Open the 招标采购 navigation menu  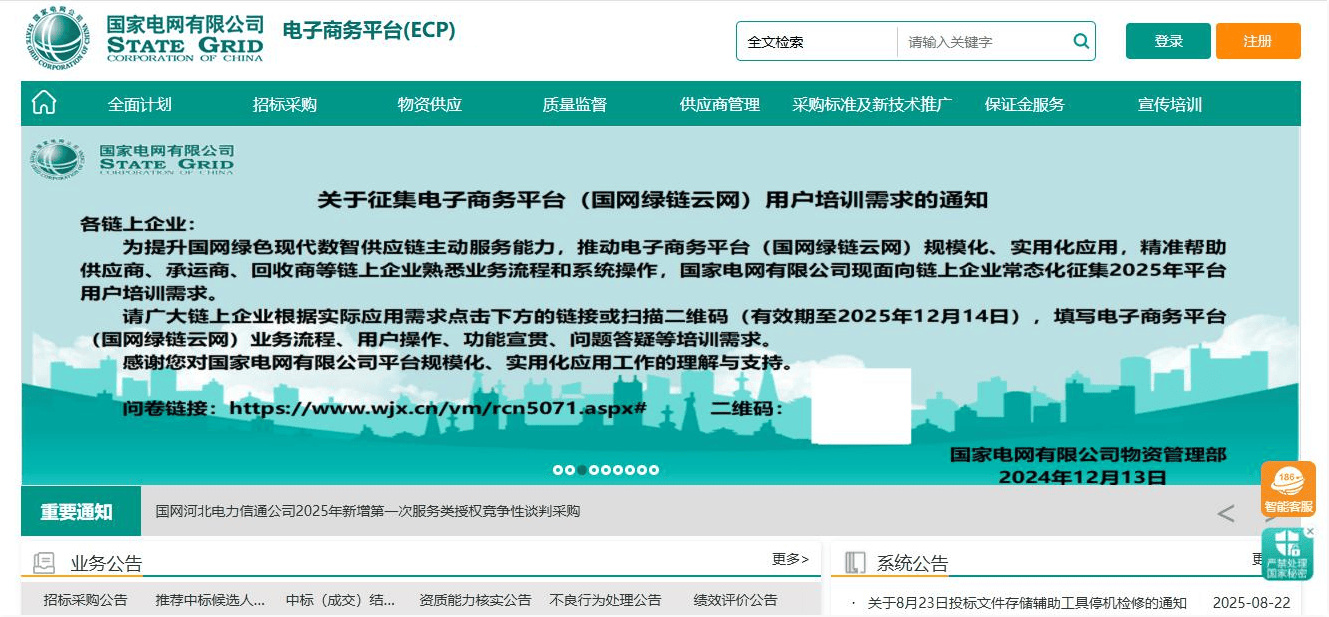point(285,104)
